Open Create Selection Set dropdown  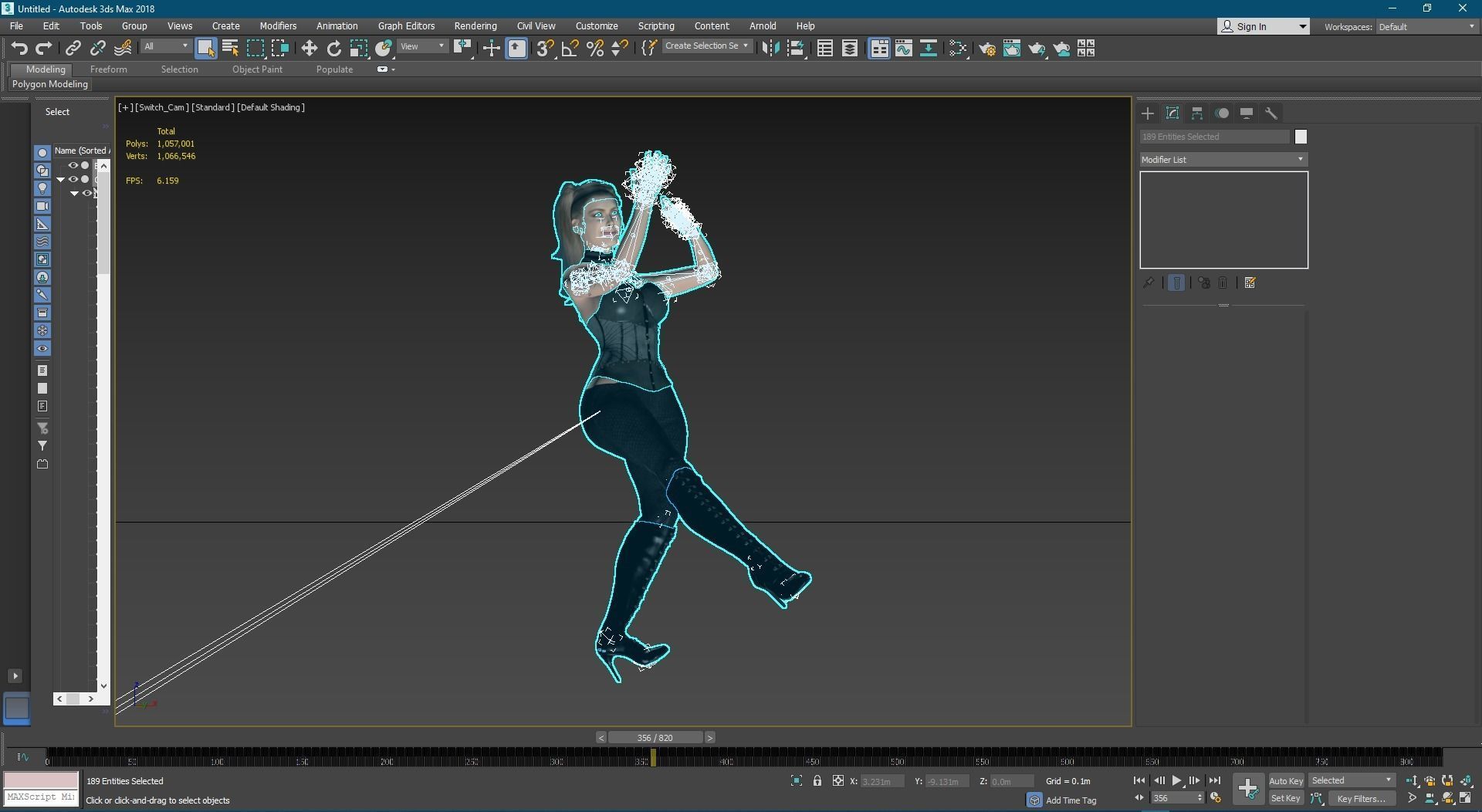click(706, 46)
